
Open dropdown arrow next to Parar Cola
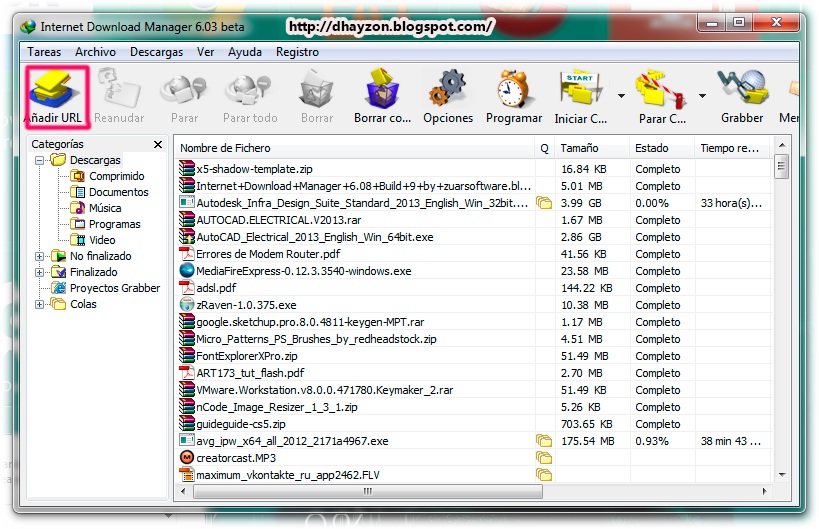coord(703,96)
